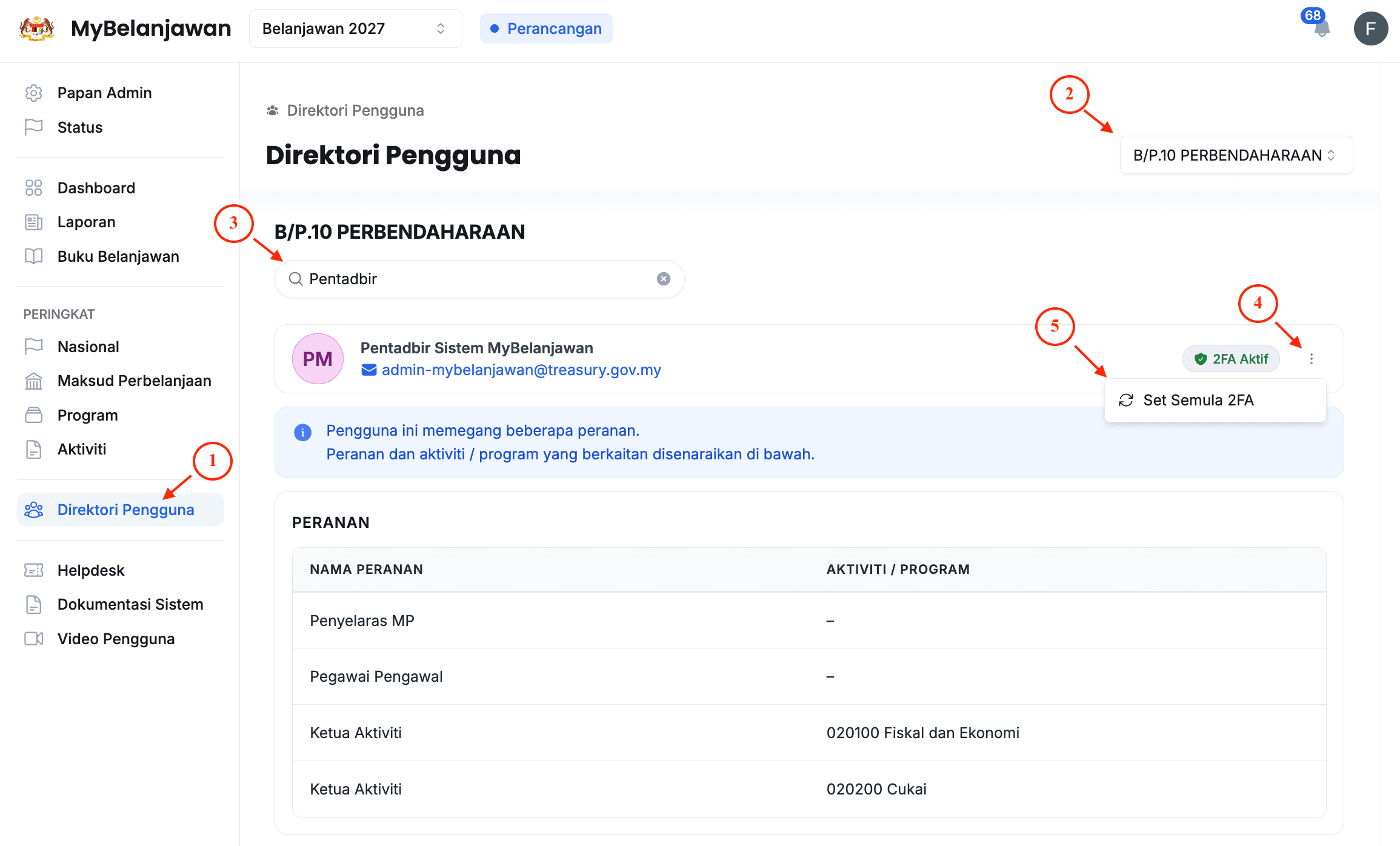
Task: Click the search magnifier icon
Action: 296,279
